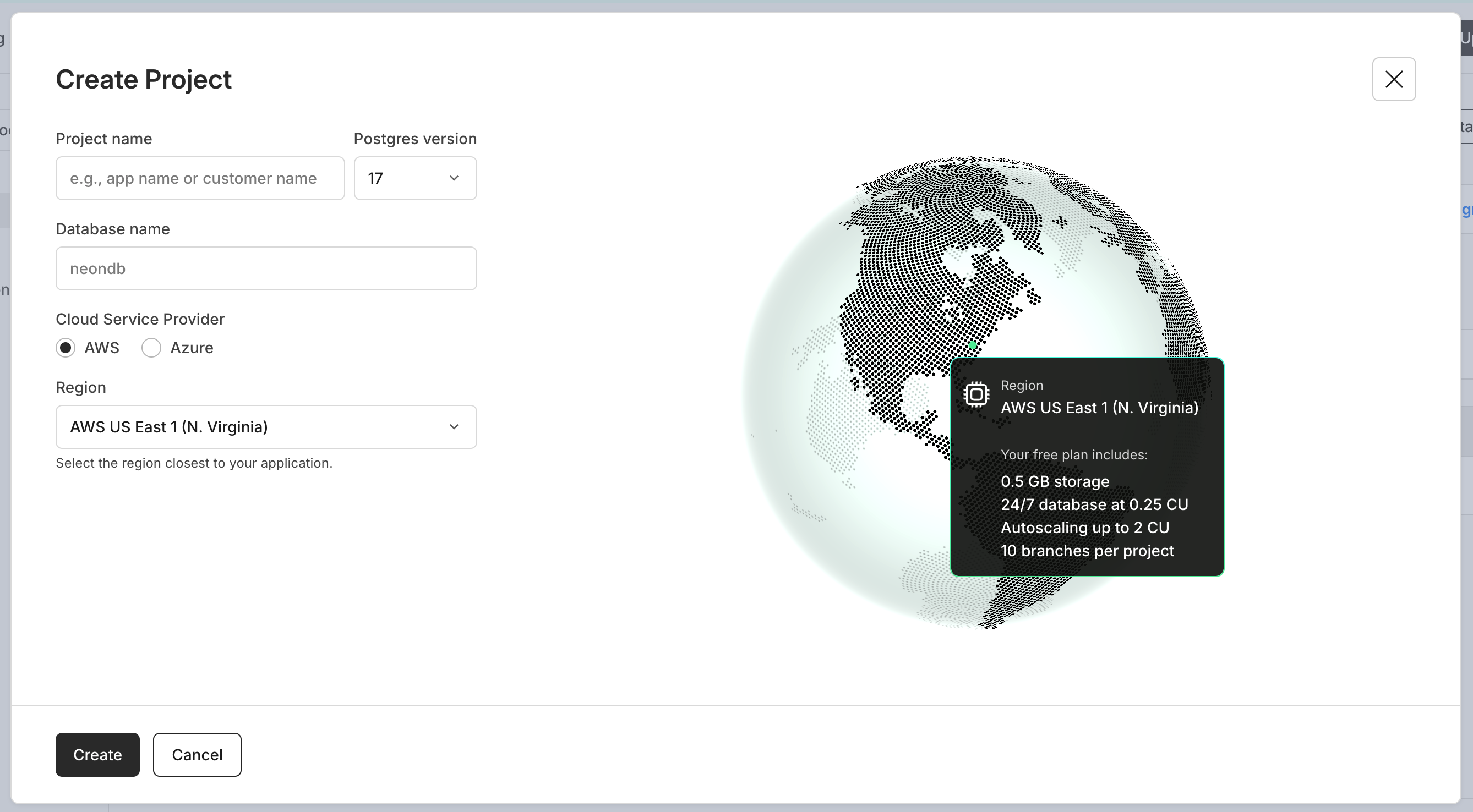Click the Region field chevron arrow
The image size is (1473, 812).
point(454,427)
